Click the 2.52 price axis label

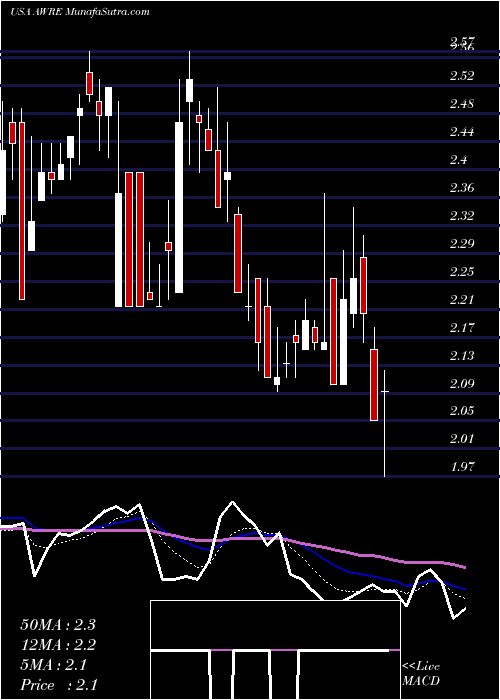click(x=461, y=75)
